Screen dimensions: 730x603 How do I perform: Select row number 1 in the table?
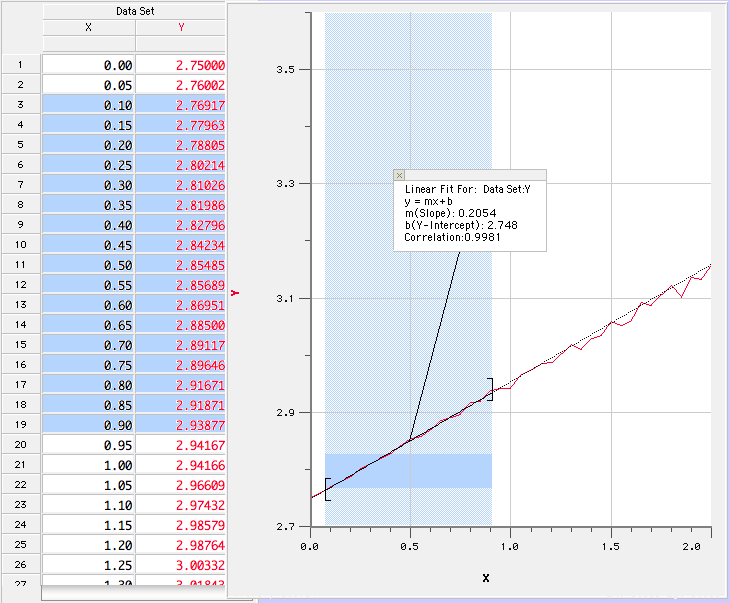20,65
